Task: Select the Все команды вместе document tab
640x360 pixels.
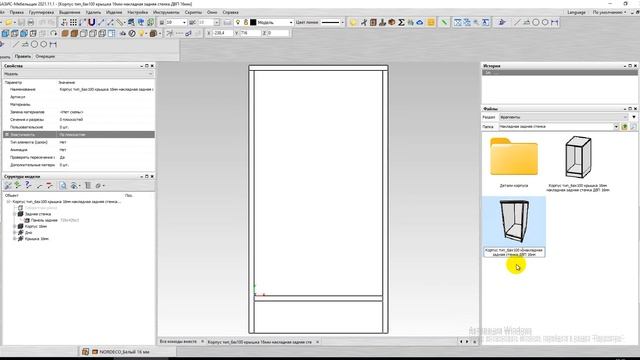Action: coord(178,342)
